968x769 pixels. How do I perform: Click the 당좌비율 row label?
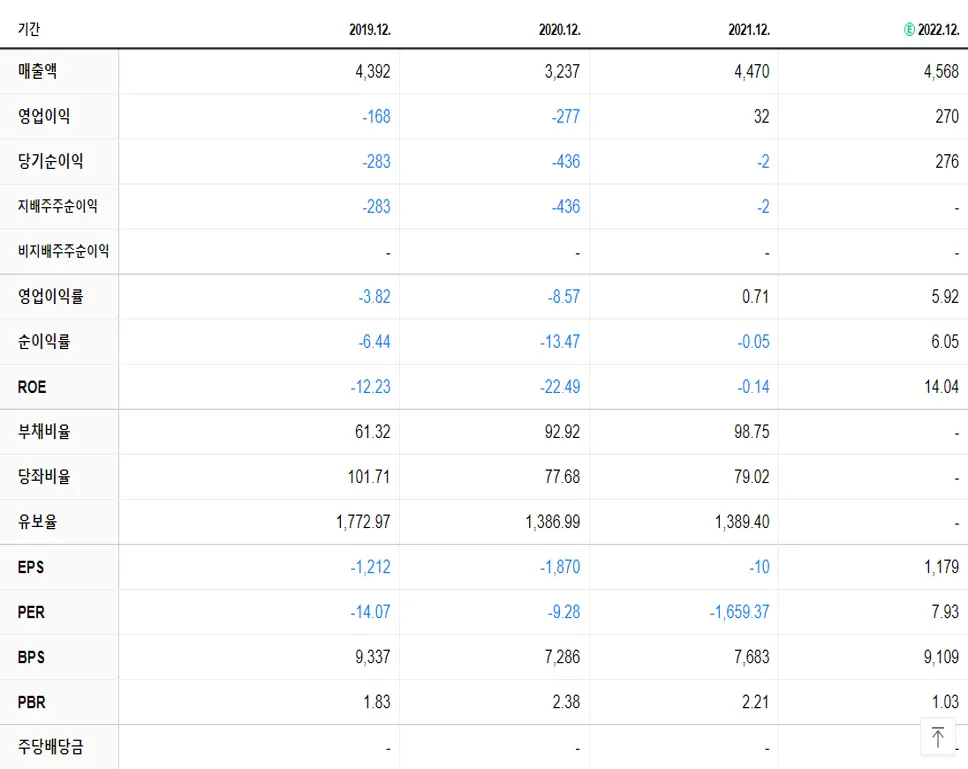[44, 476]
